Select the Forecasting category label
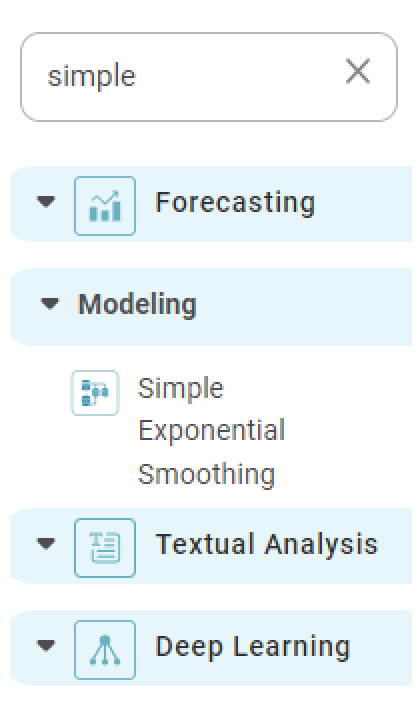Viewport: 418px width, 704px height. [x=235, y=202]
